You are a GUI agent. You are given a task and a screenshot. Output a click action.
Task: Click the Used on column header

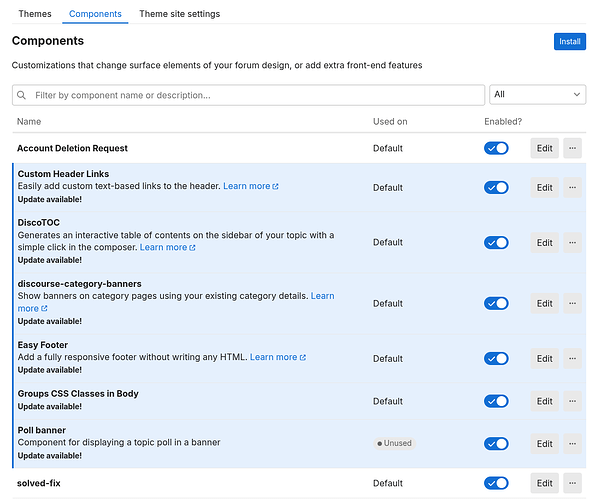pyautogui.click(x=390, y=122)
